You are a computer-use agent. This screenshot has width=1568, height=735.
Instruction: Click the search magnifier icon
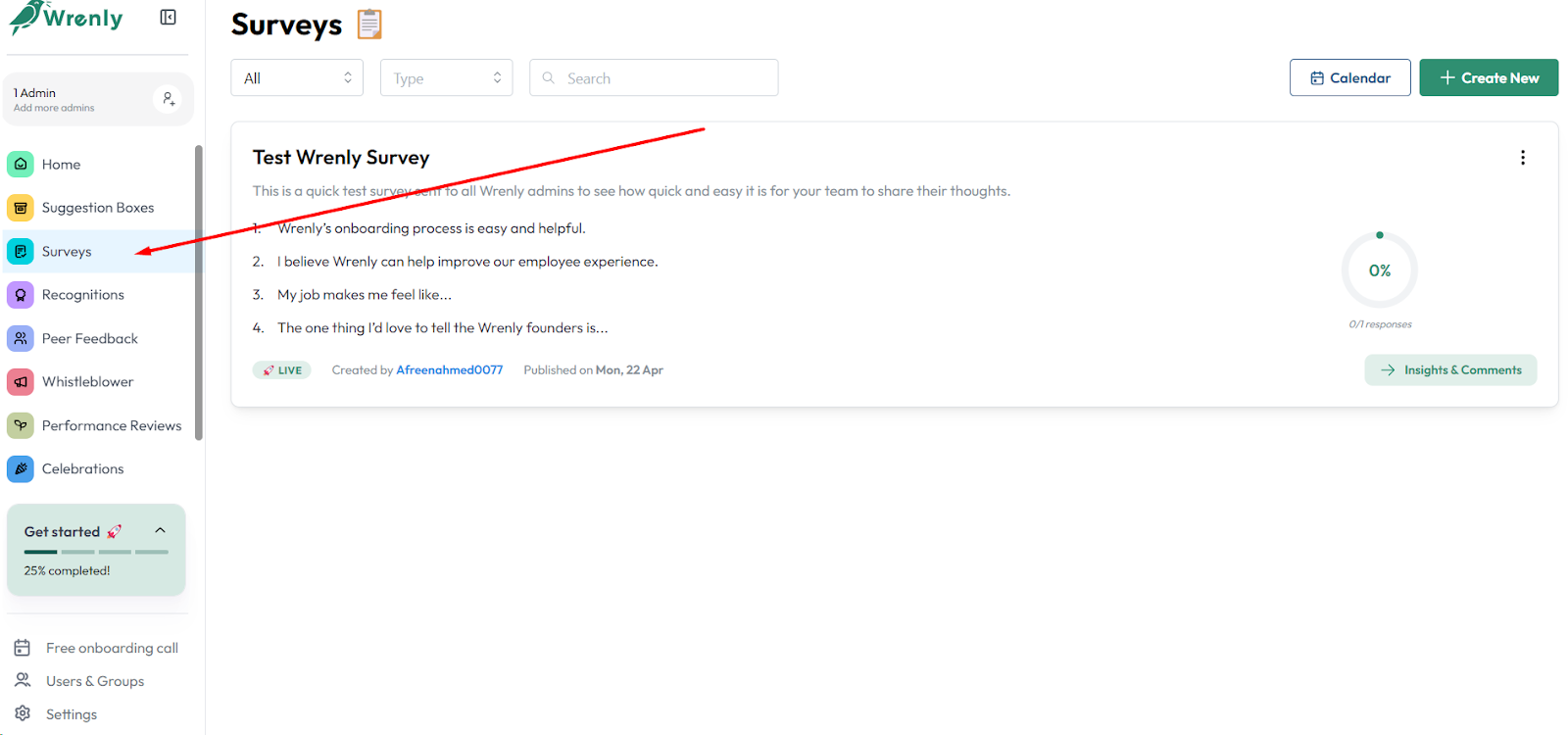(549, 77)
